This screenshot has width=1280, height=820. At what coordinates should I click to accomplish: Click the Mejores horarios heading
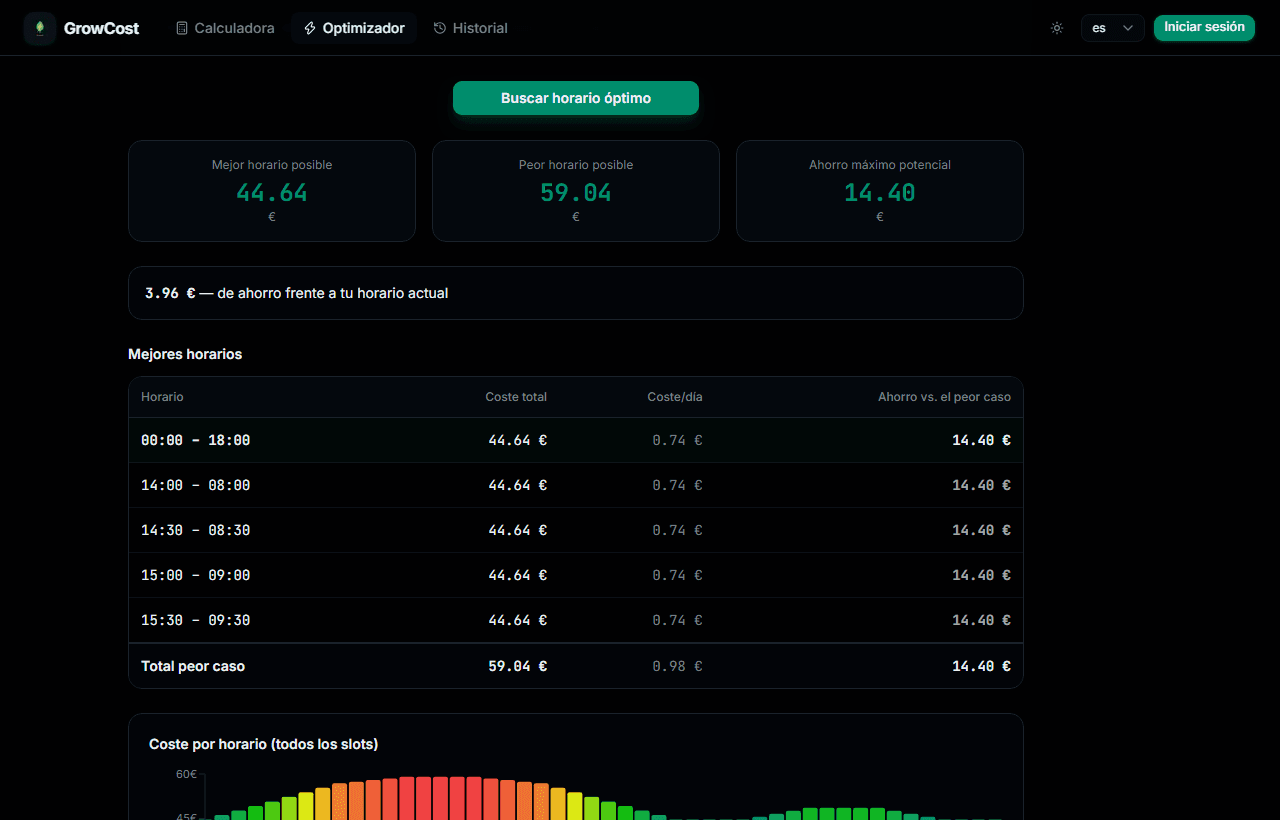(185, 354)
